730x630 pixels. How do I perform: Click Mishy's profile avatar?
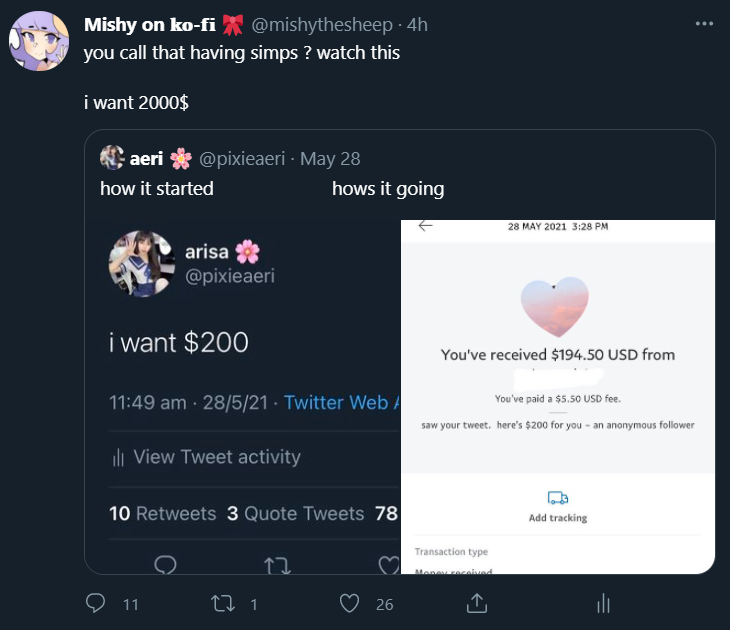(38, 41)
